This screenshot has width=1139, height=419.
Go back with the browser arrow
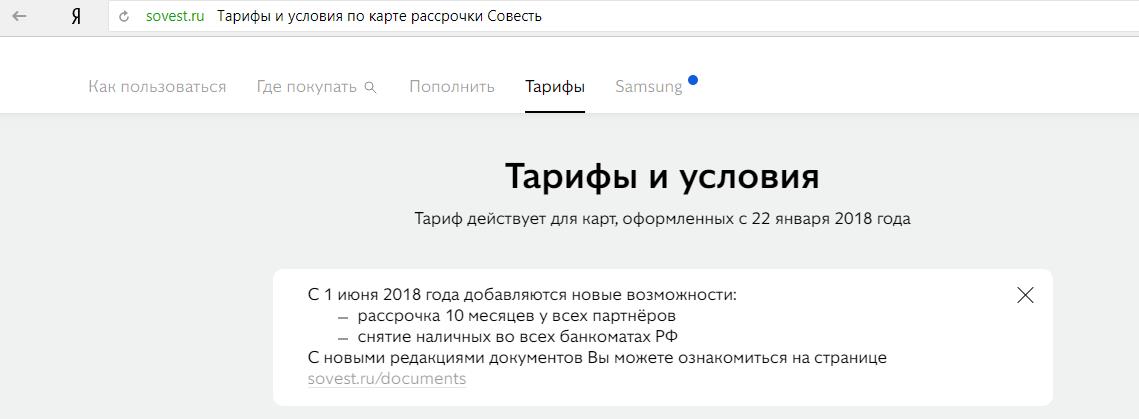[x=20, y=16]
